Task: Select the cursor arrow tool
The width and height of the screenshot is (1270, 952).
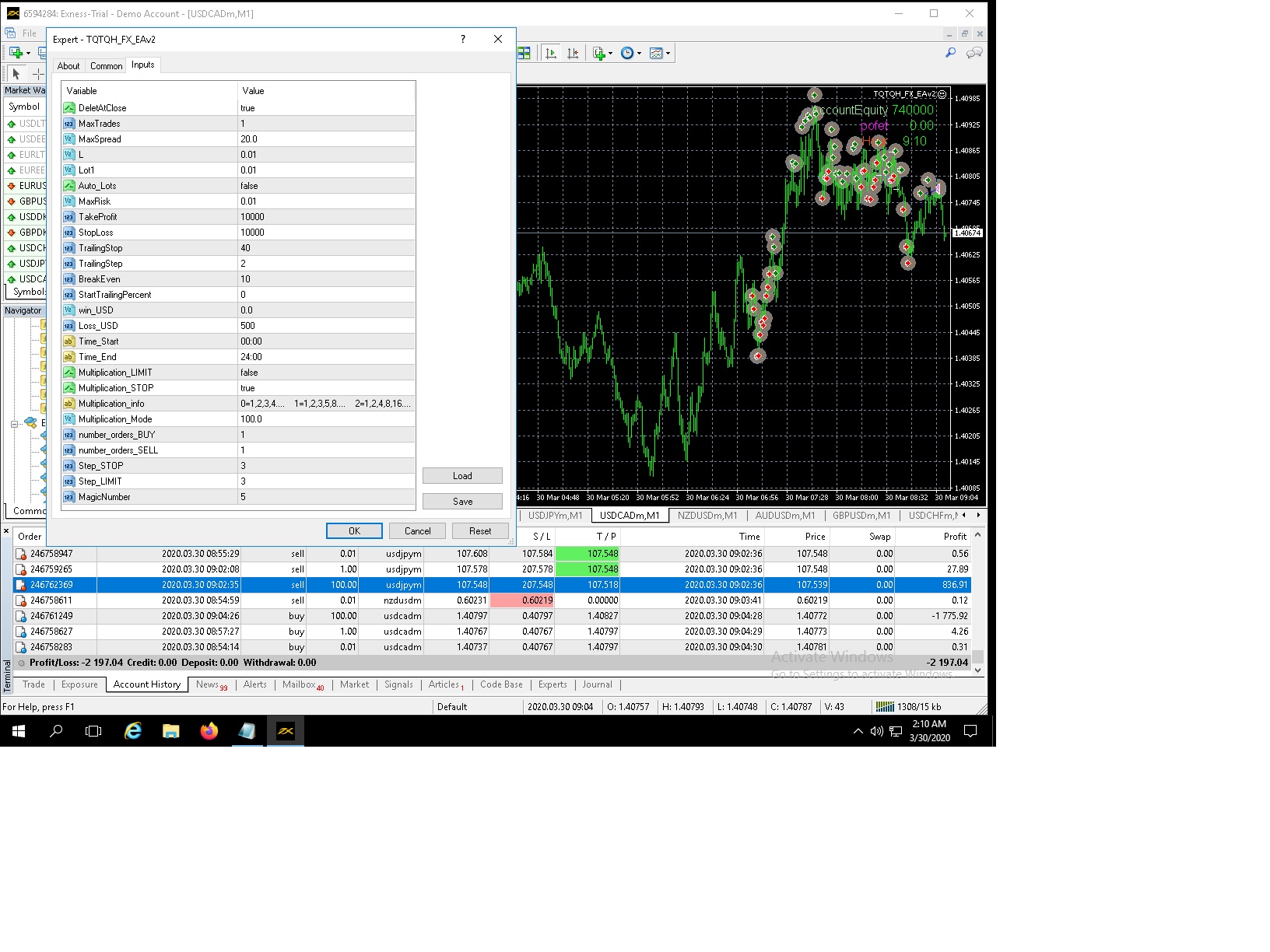Action: coord(16,74)
